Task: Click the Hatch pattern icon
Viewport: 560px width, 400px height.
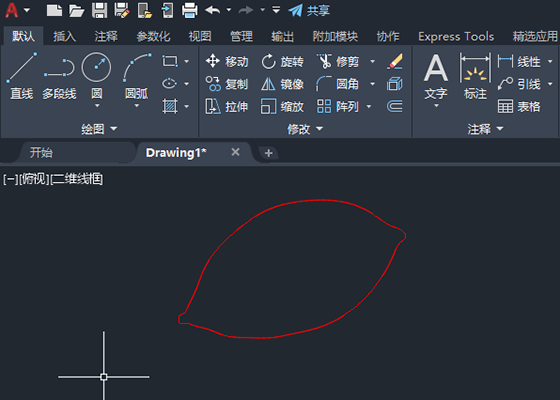Action: click(x=170, y=106)
